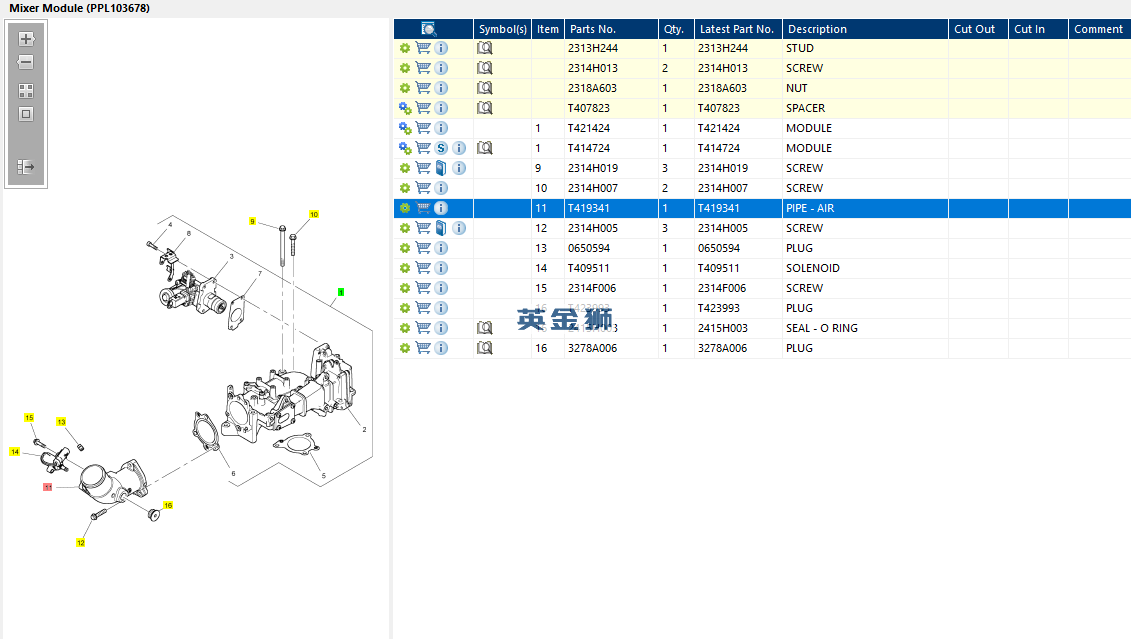Open symbol lookup for SEAL - O RING

(x=485, y=328)
